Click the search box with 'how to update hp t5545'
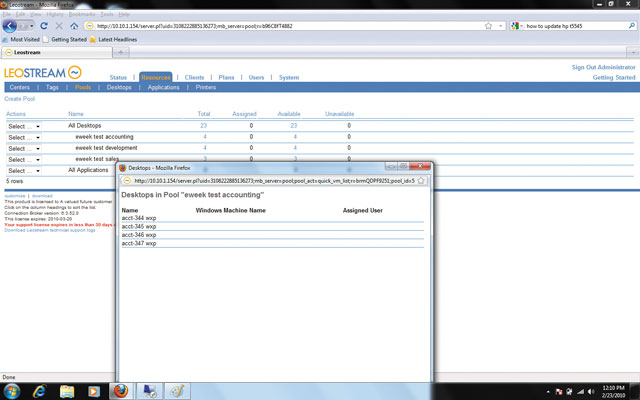Viewport: 640px width, 400px height. pos(575,26)
